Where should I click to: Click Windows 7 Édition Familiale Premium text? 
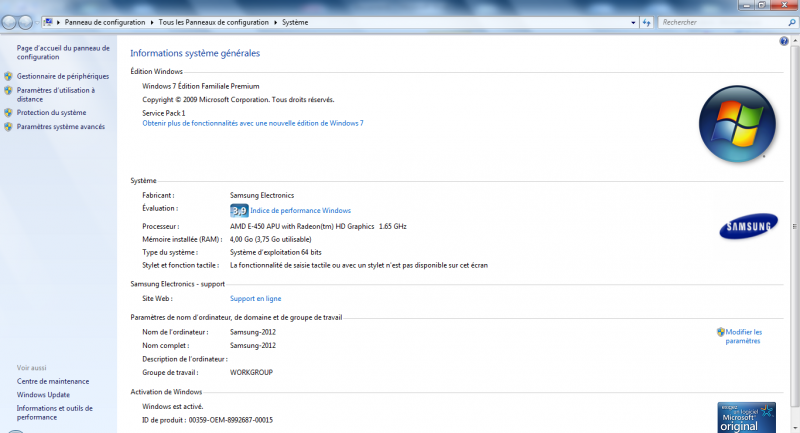(x=201, y=86)
